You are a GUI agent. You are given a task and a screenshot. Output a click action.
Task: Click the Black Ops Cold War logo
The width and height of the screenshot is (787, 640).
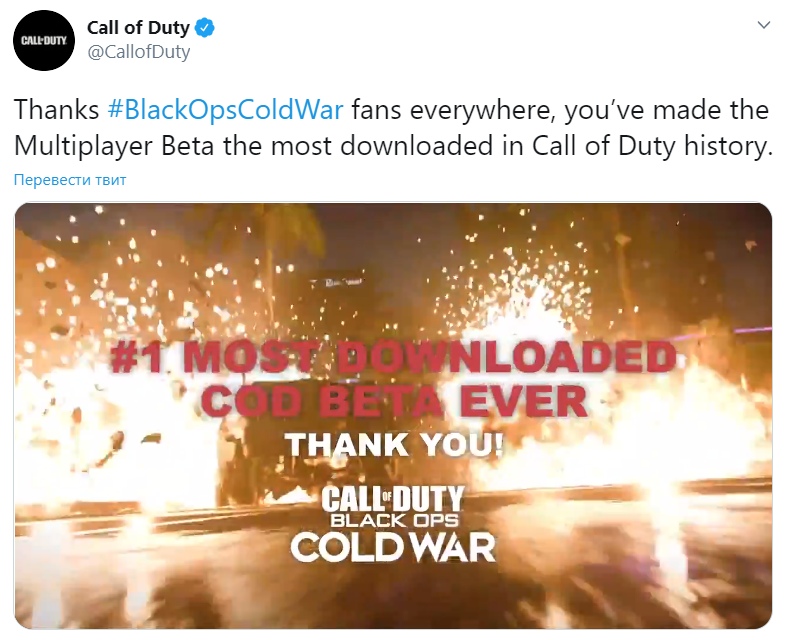click(x=392, y=523)
